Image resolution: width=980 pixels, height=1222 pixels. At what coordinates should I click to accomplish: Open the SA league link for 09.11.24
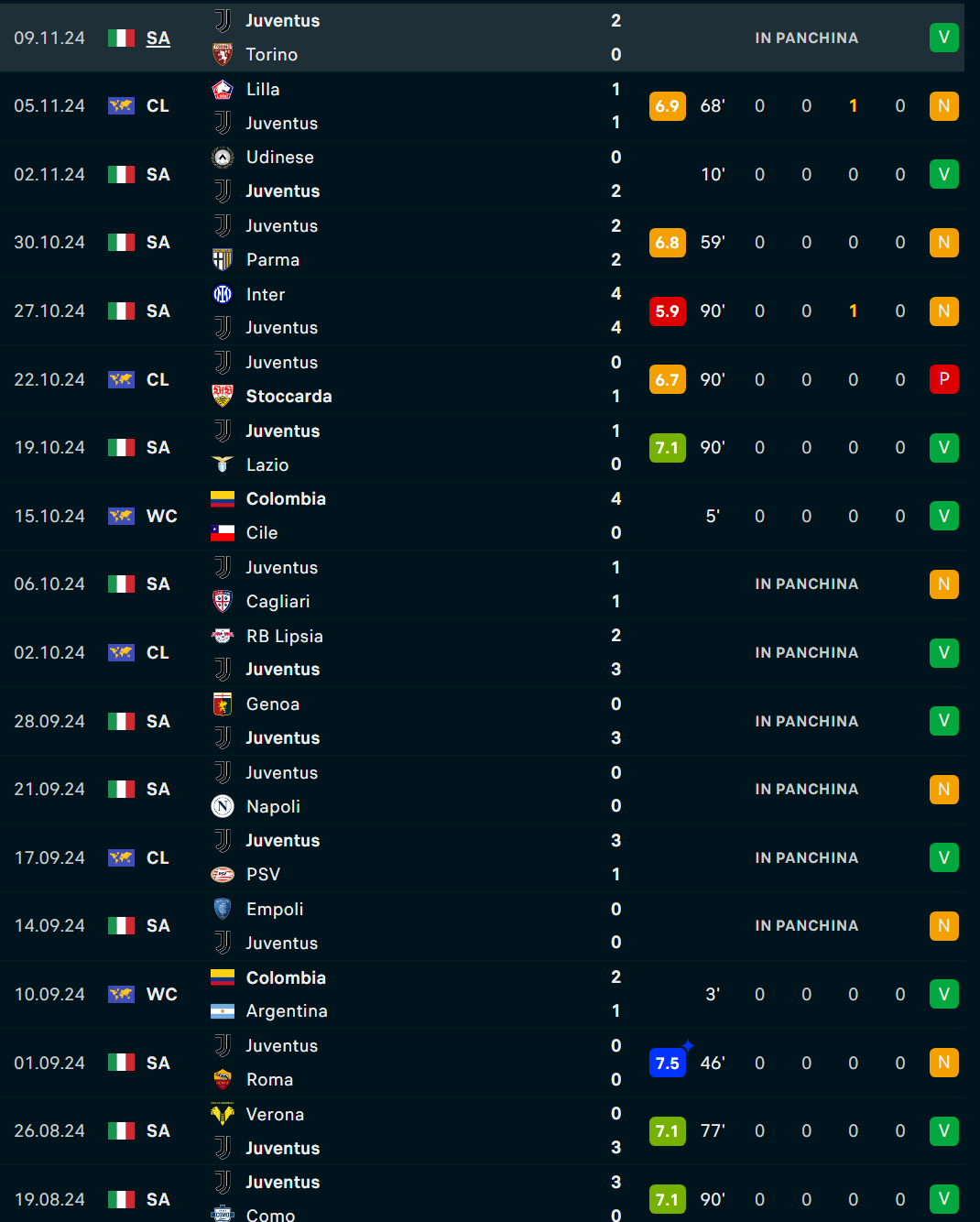(x=158, y=38)
